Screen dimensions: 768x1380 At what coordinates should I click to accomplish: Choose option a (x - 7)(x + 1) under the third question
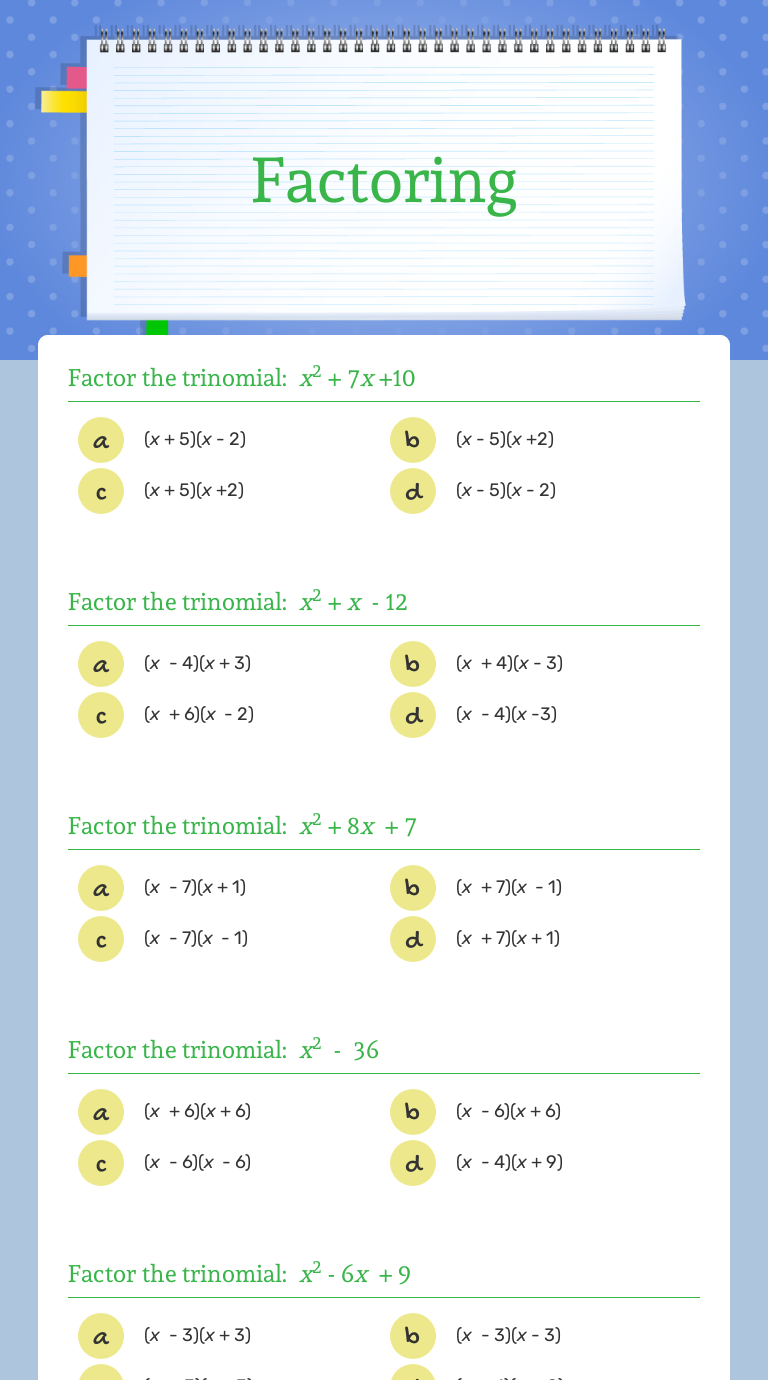(101, 888)
